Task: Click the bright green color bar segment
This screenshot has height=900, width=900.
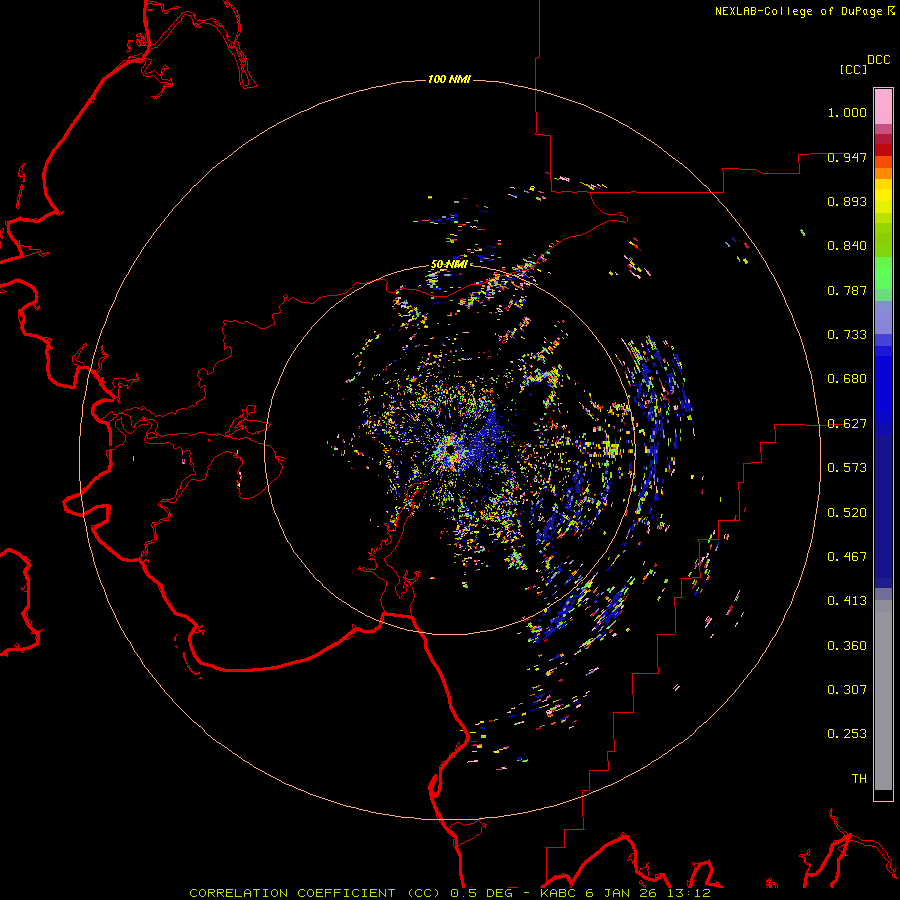Action: (x=883, y=272)
